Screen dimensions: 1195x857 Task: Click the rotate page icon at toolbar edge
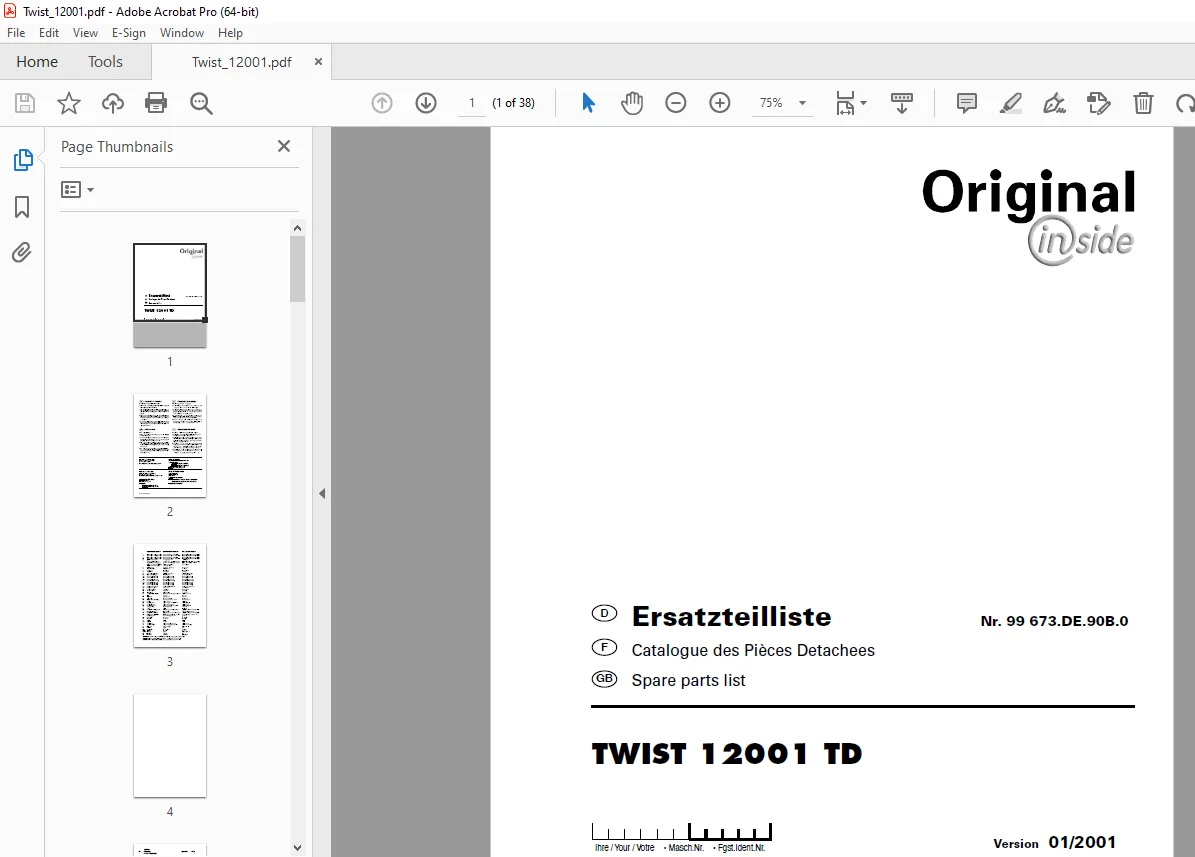point(1185,103)
